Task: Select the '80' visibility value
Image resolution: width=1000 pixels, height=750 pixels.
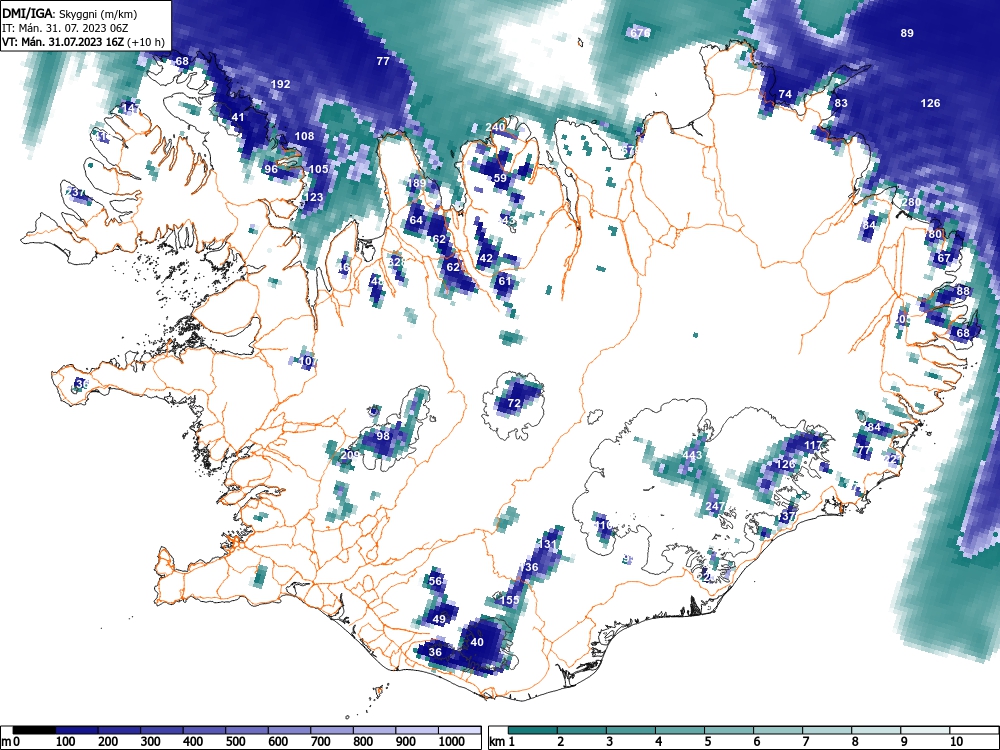Action: [x=935, y=234]
